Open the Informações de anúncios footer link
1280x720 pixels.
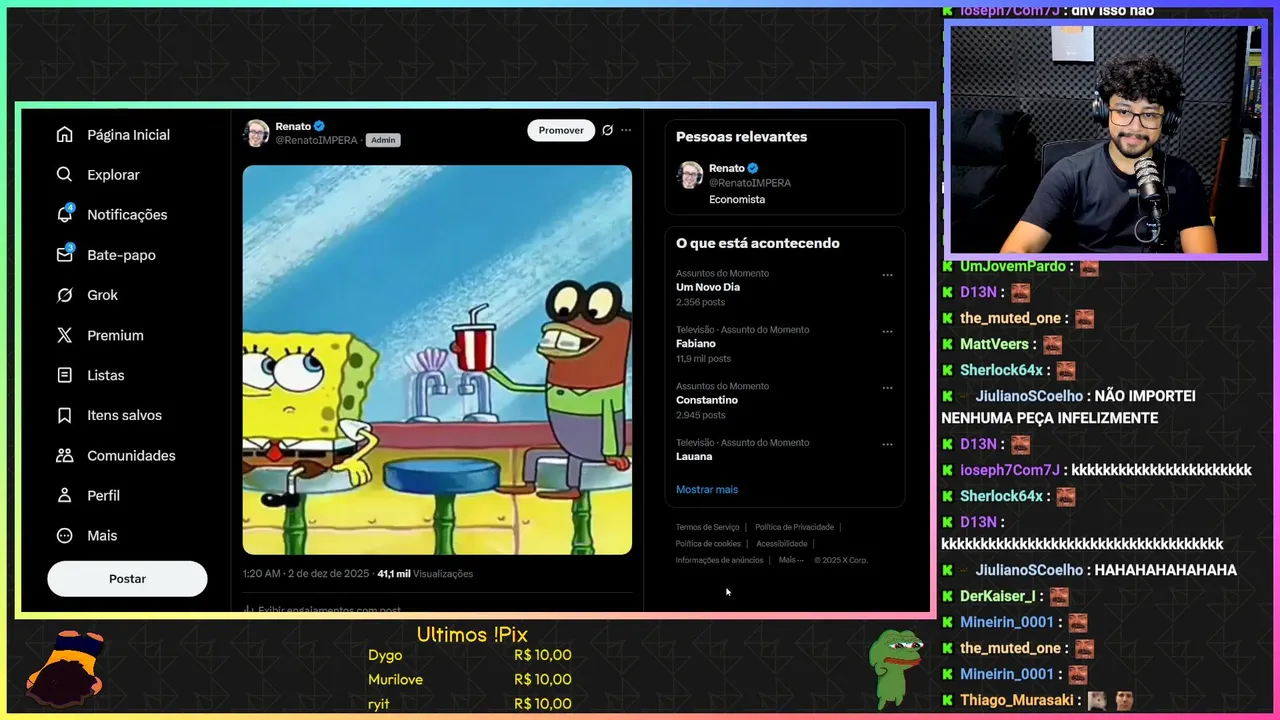tap(719, 560)
